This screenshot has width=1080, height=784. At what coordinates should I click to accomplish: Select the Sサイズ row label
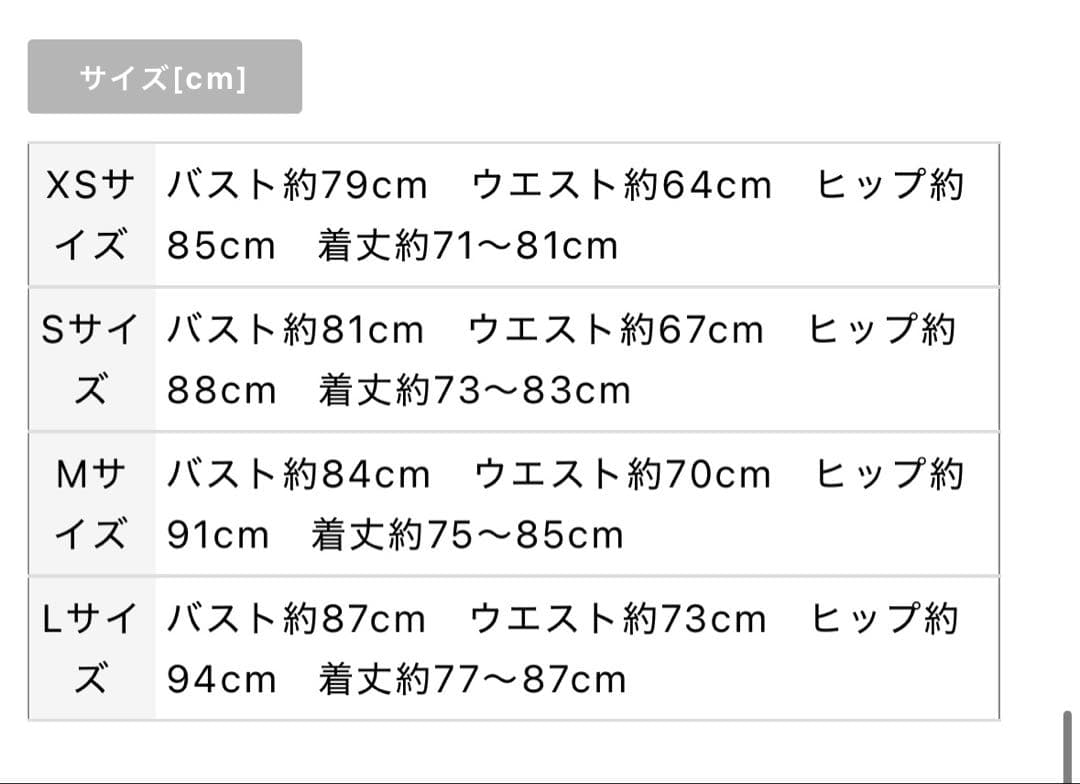tap(91, 359)
